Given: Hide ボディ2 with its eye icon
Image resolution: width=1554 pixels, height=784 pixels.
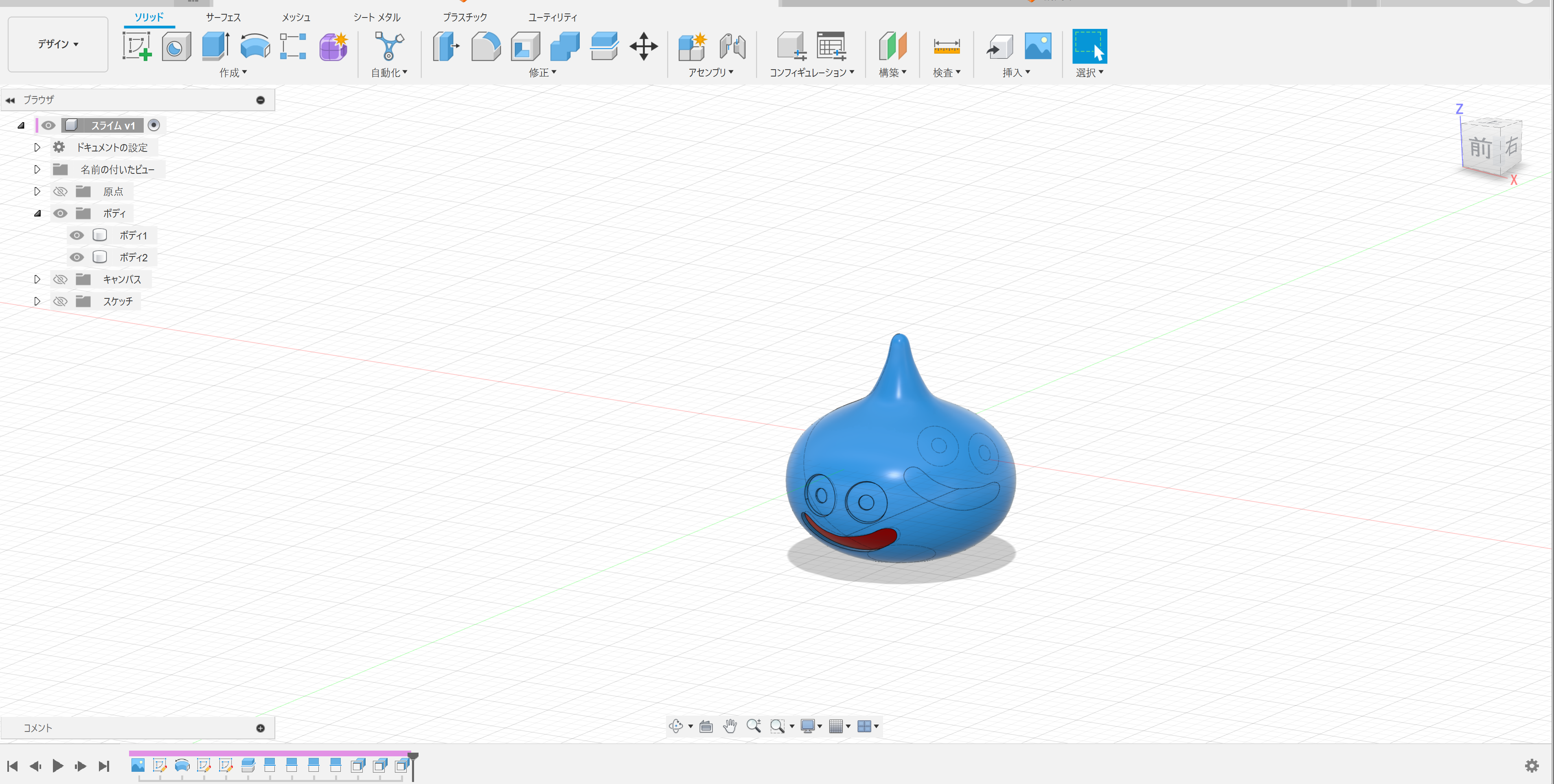Looking at the screenshot, I should click(x=77, y=258).
